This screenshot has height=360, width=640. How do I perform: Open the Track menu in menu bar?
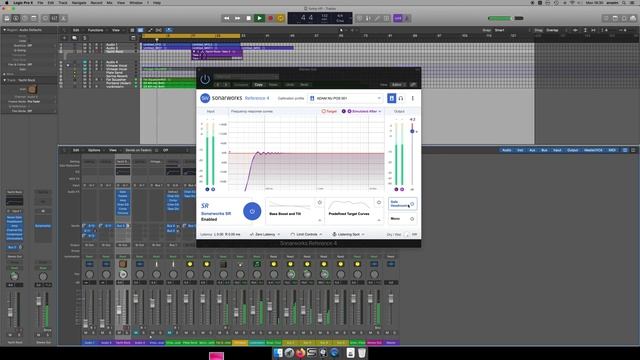pos(63,2)
